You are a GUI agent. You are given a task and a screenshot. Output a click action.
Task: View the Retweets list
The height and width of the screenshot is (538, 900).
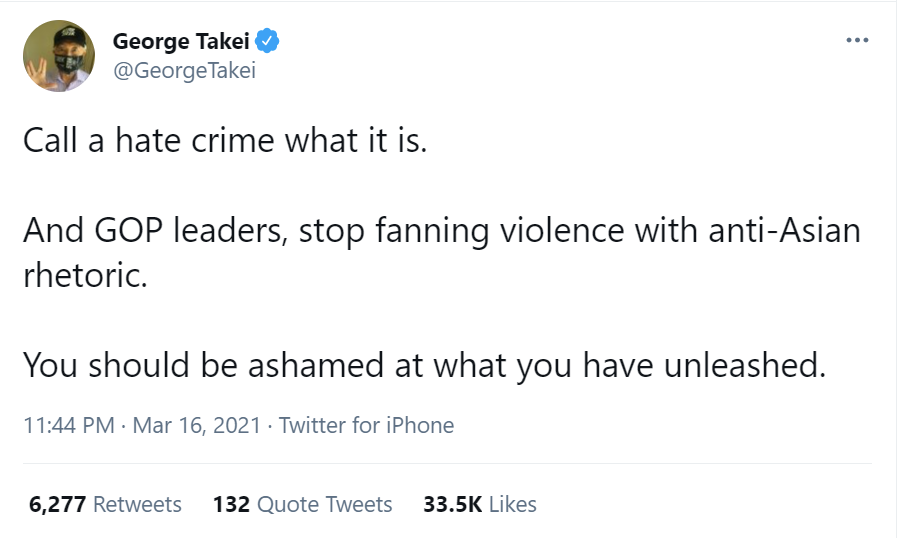coord(137,504)
